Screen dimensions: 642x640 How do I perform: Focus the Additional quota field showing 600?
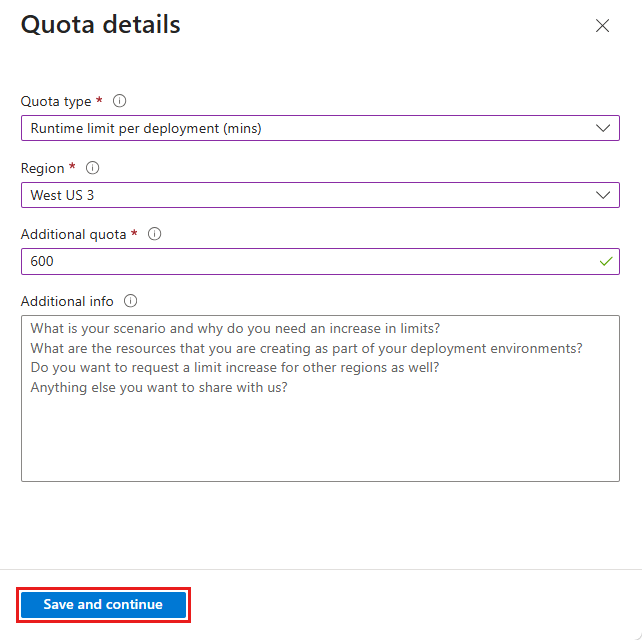[320, 261]
